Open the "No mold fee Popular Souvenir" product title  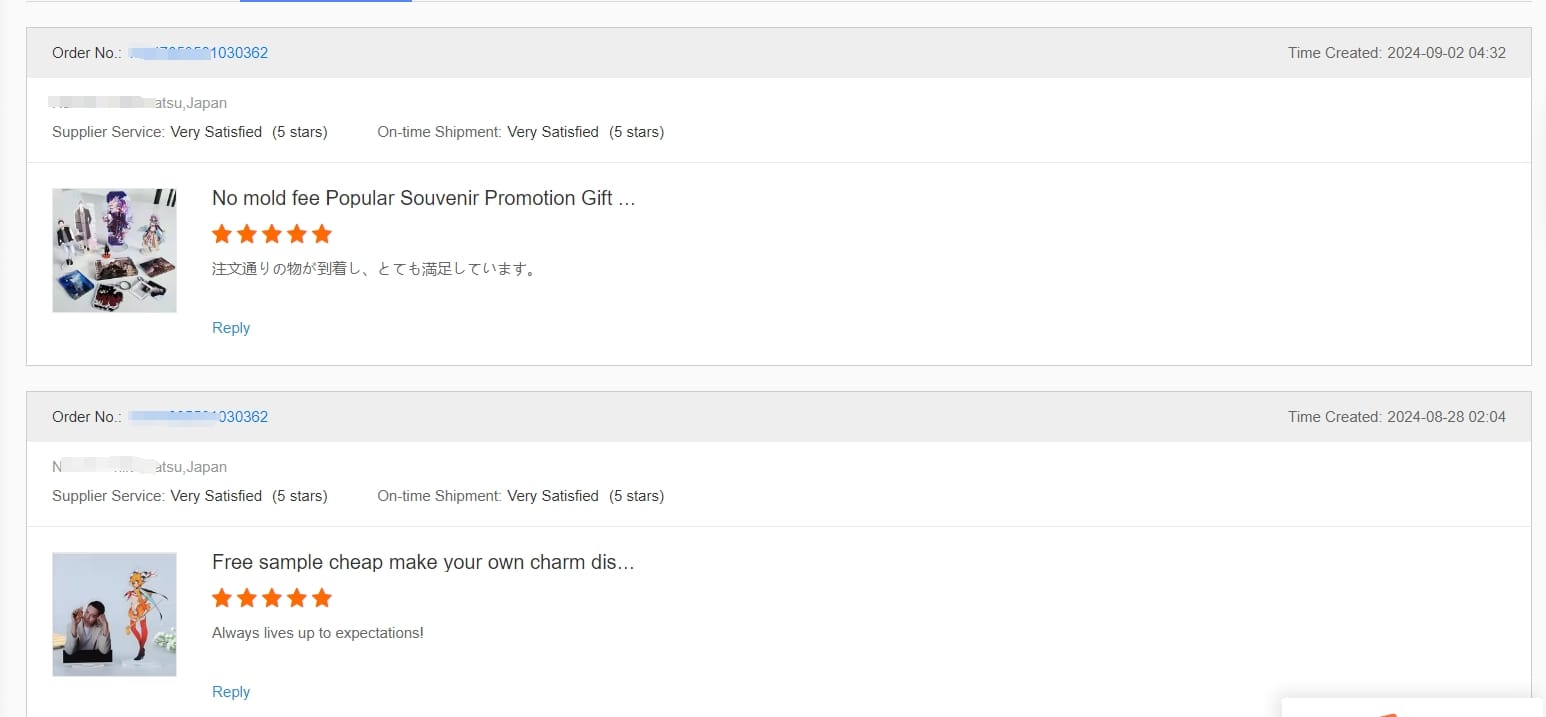423,198
